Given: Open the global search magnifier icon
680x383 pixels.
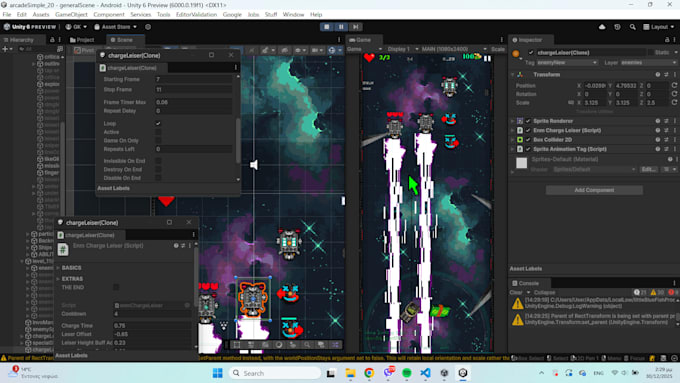Looking at the screenshot, I should click(x=633, y=27).
